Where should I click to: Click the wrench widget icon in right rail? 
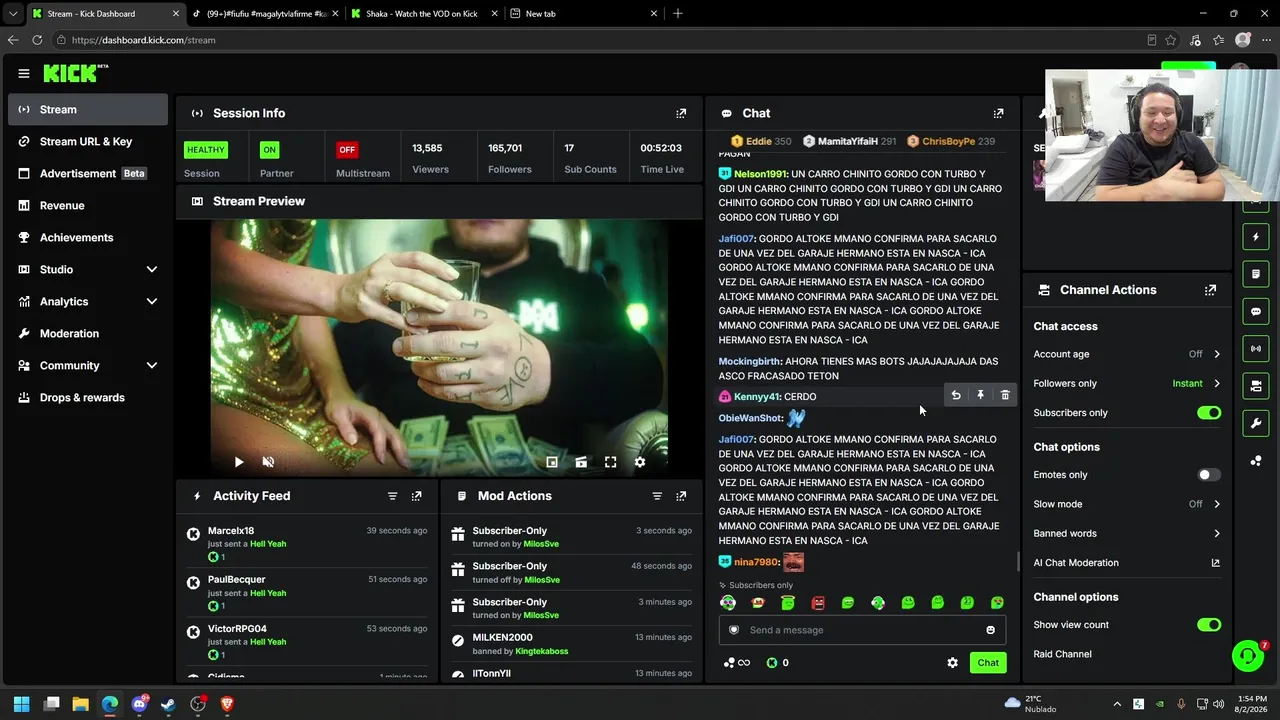[1257, 423]
